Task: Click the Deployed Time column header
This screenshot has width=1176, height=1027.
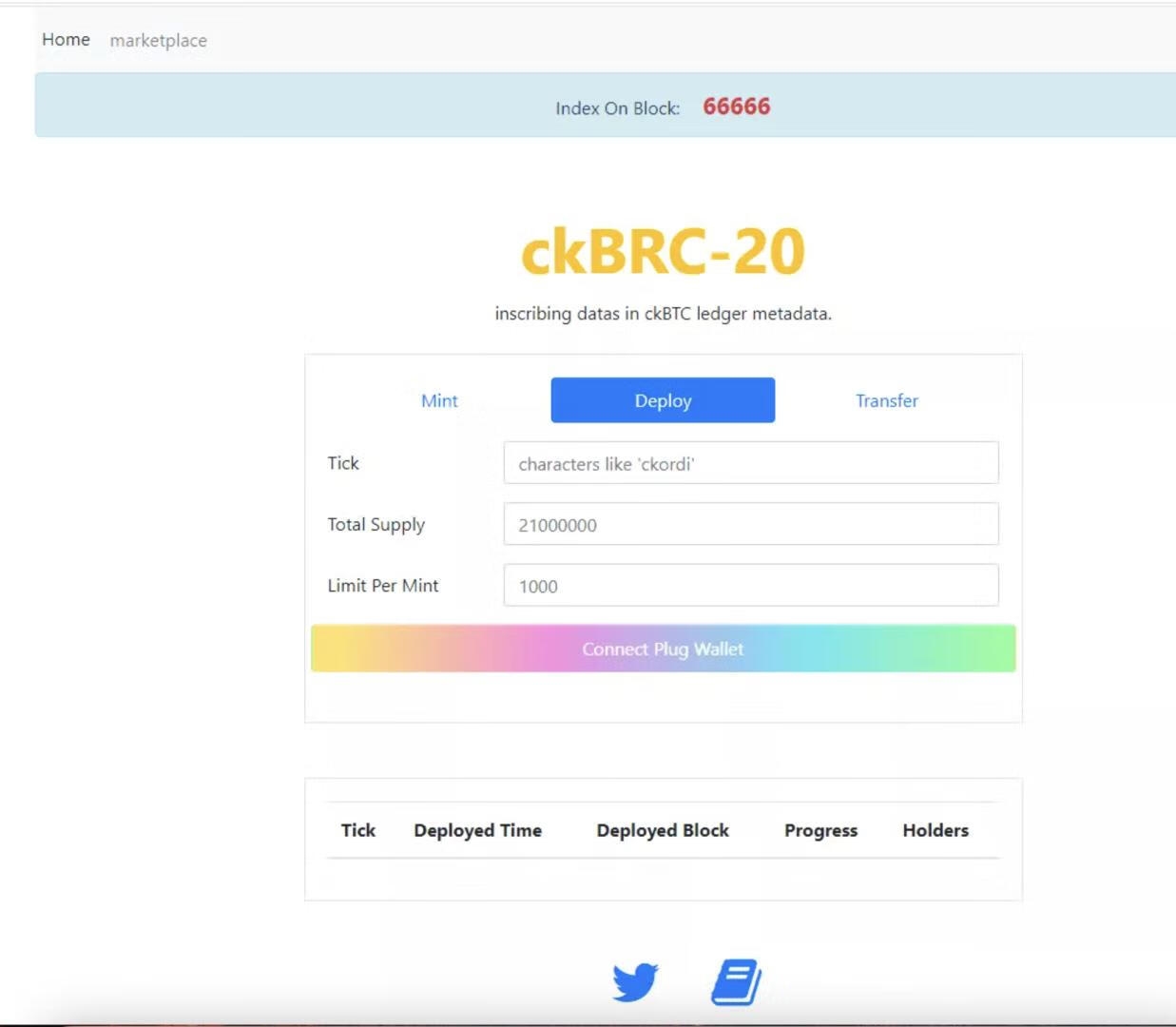Action: (477, 830)
